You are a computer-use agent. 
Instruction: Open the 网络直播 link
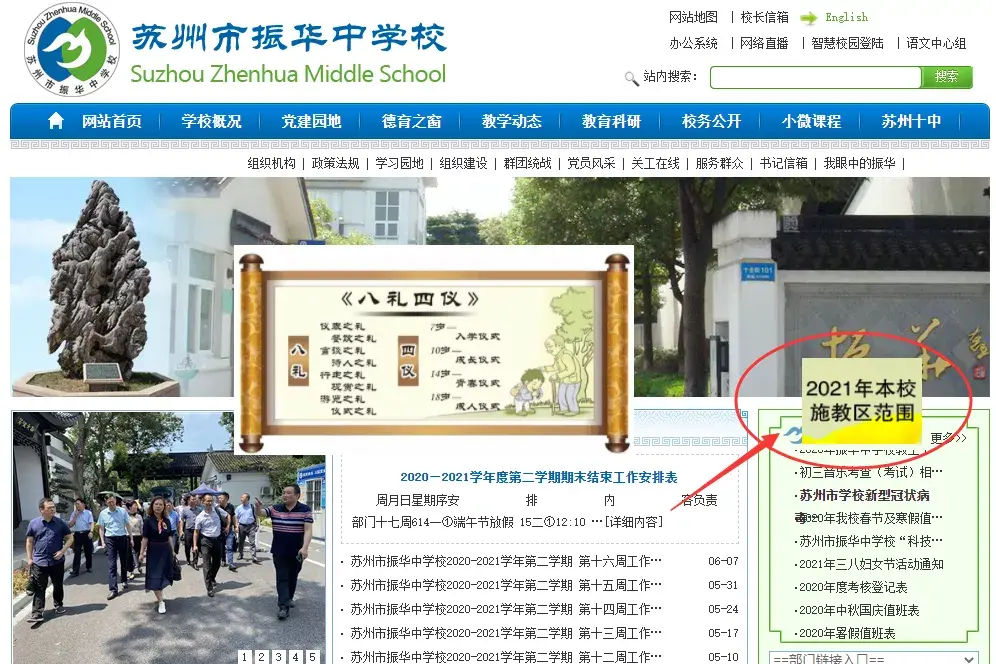(764, 43)
